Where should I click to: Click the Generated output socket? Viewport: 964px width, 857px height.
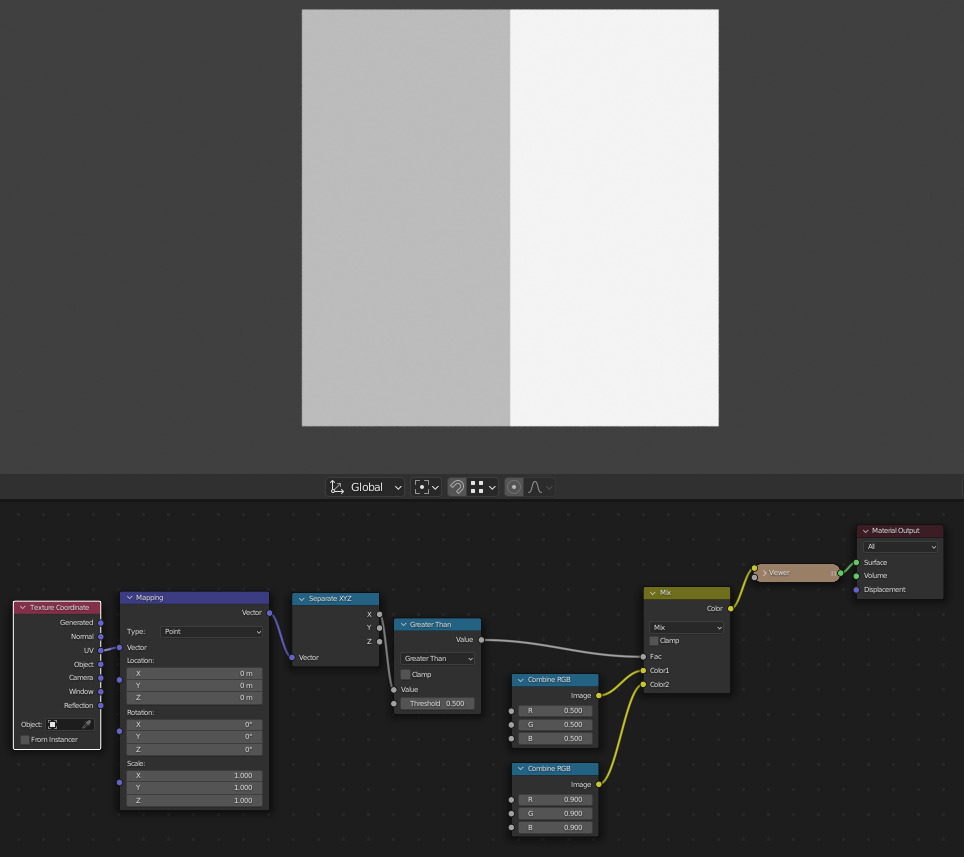pyautogui.click(x=101, y=623)
